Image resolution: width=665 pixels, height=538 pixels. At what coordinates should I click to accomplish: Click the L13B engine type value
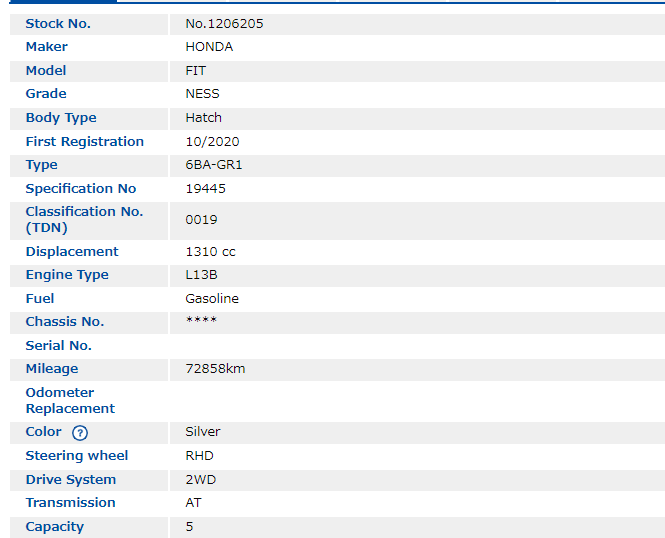tap(202, 275)
